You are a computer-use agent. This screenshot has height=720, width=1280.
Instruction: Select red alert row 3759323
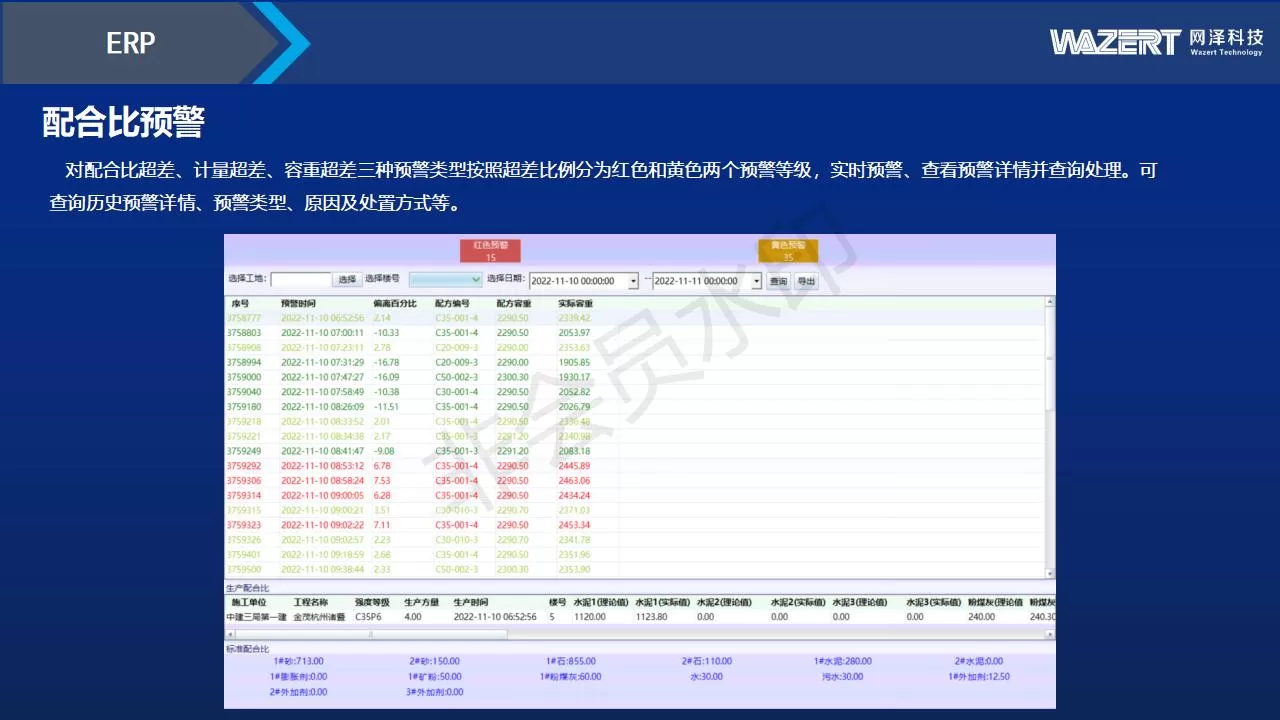click(x=634, y=525)
